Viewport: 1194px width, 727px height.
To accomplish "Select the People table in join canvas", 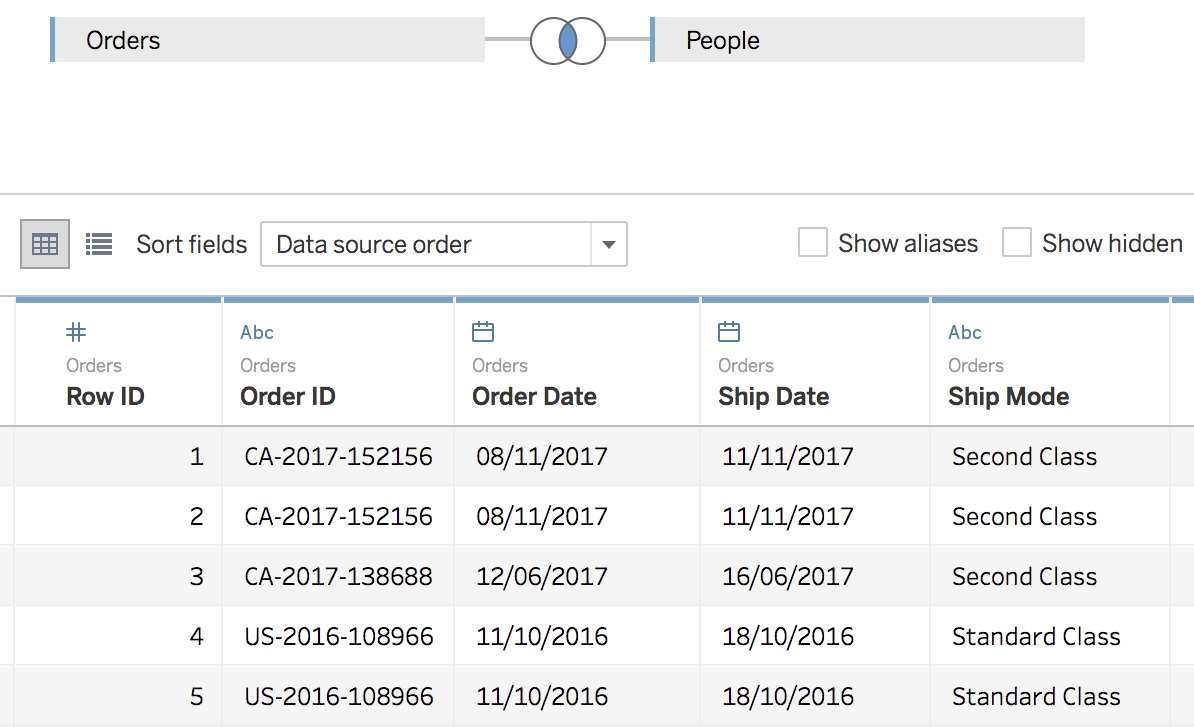I will [867, 41].
